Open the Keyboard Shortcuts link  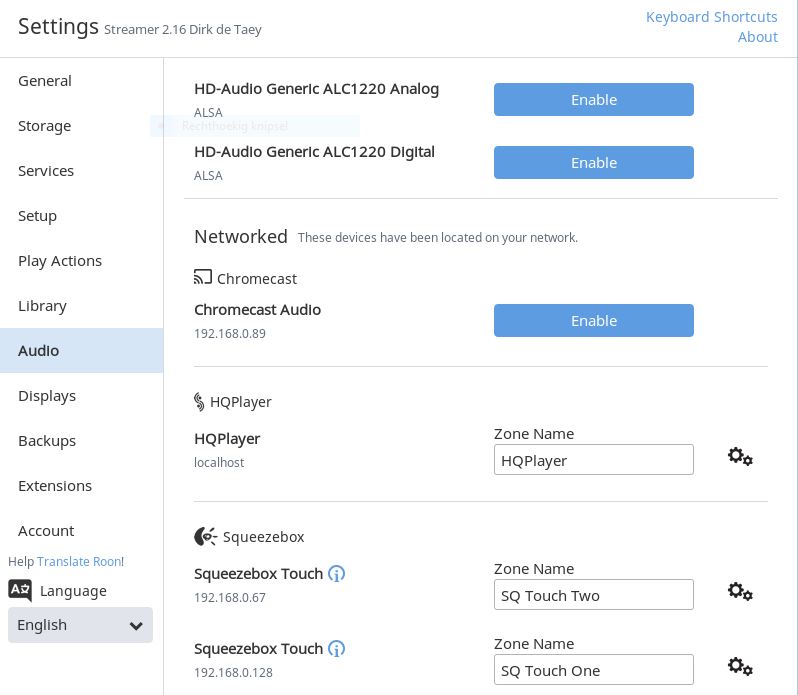click(711, 17)
